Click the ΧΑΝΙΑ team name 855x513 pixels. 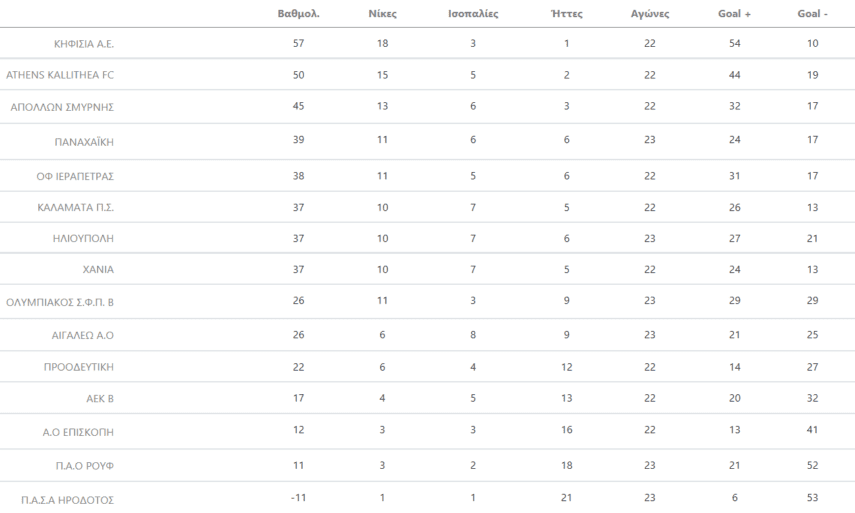[x=97, y=270]
